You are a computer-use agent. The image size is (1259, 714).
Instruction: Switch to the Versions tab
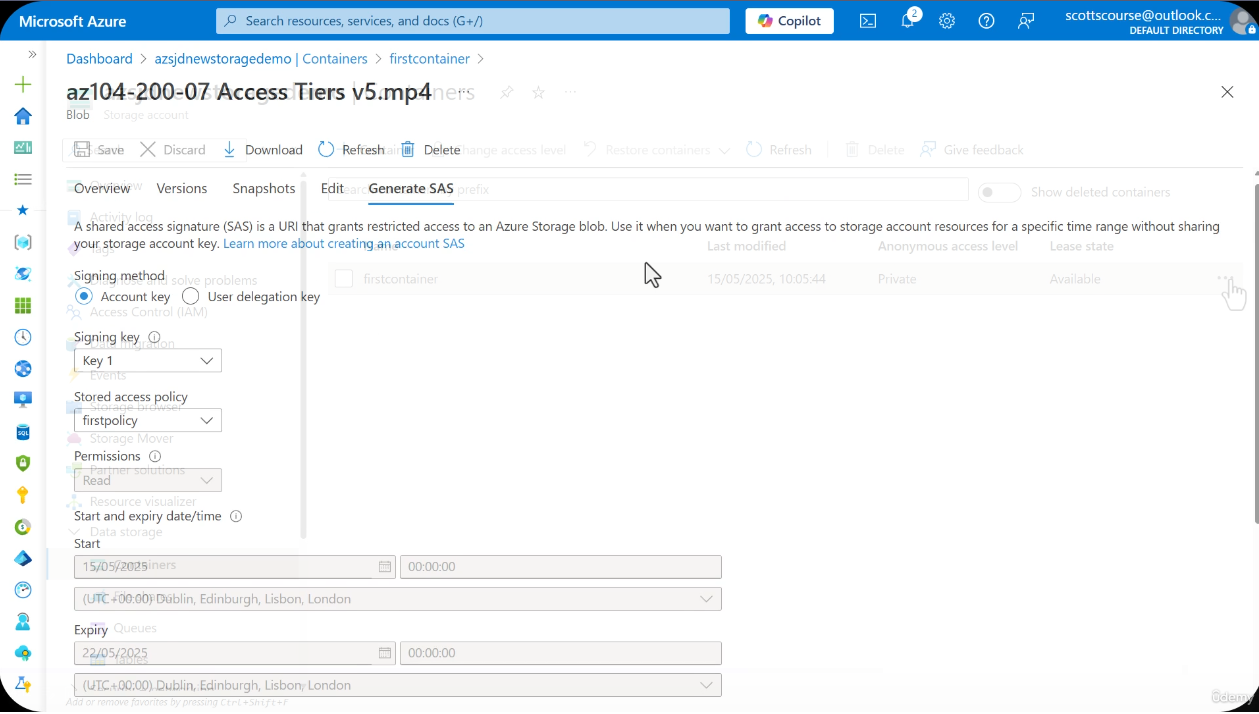click(x=182, y=188)
